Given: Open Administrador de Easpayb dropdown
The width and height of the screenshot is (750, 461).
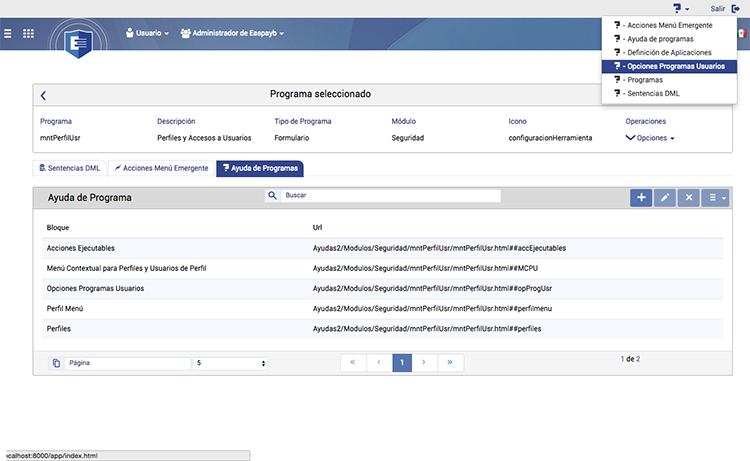Looking at the screenshot, I should 232,33.
